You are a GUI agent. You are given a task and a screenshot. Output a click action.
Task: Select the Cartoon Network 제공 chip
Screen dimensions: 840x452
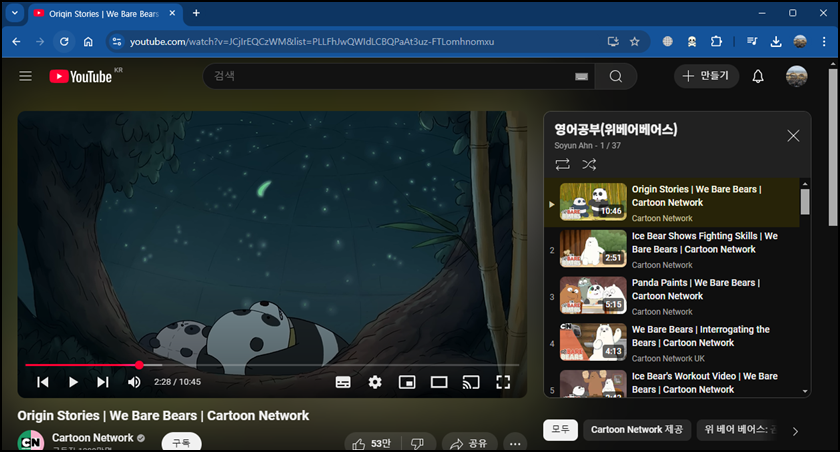click(x=637, y=430)
